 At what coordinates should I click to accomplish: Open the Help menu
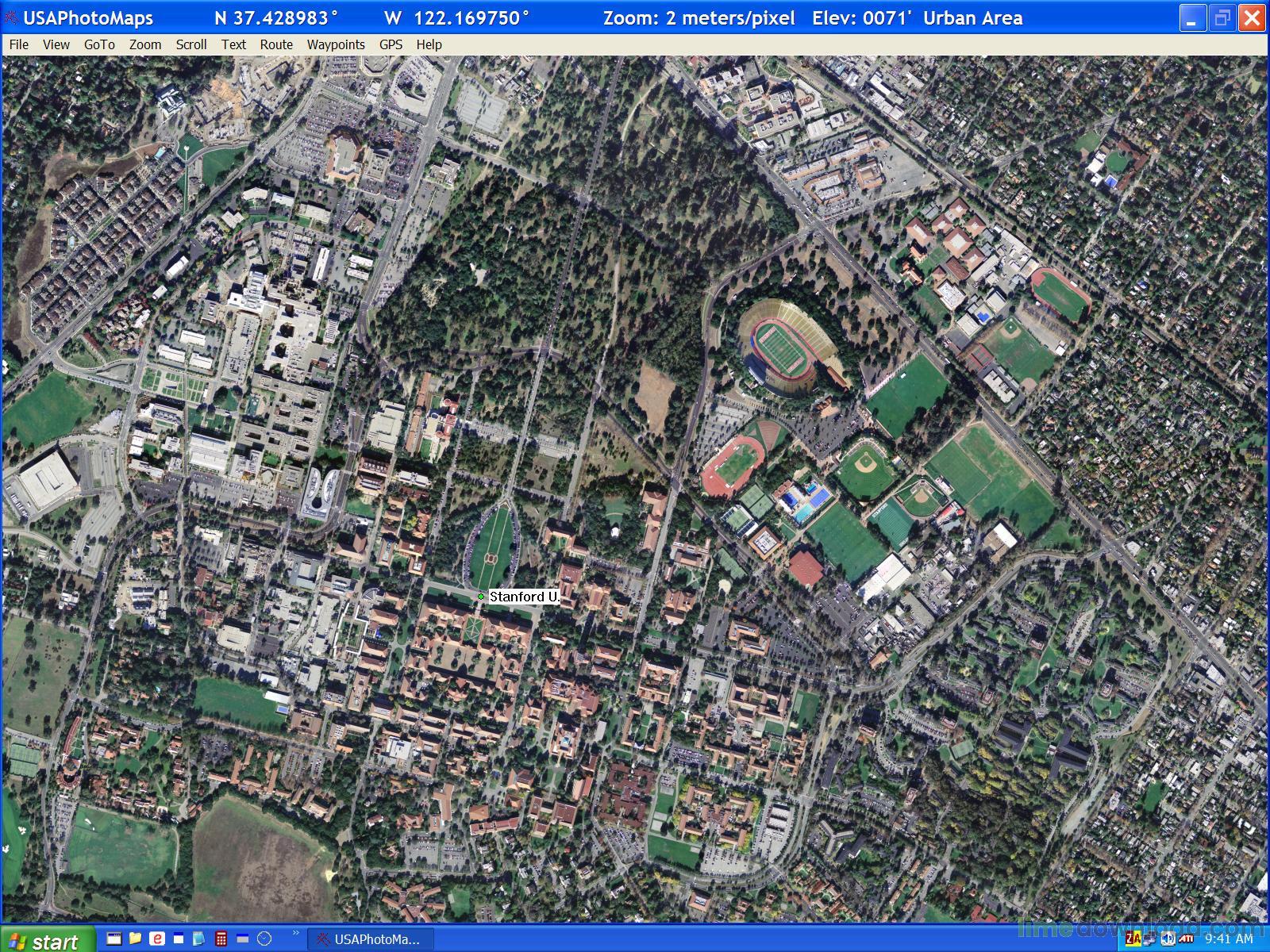429,44
